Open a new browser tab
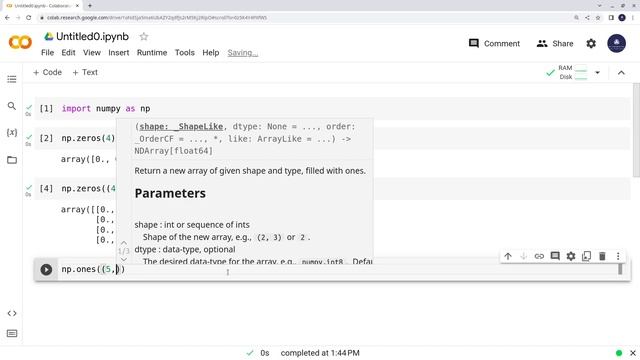Screen dimensions: 640x360 [90, 6]
